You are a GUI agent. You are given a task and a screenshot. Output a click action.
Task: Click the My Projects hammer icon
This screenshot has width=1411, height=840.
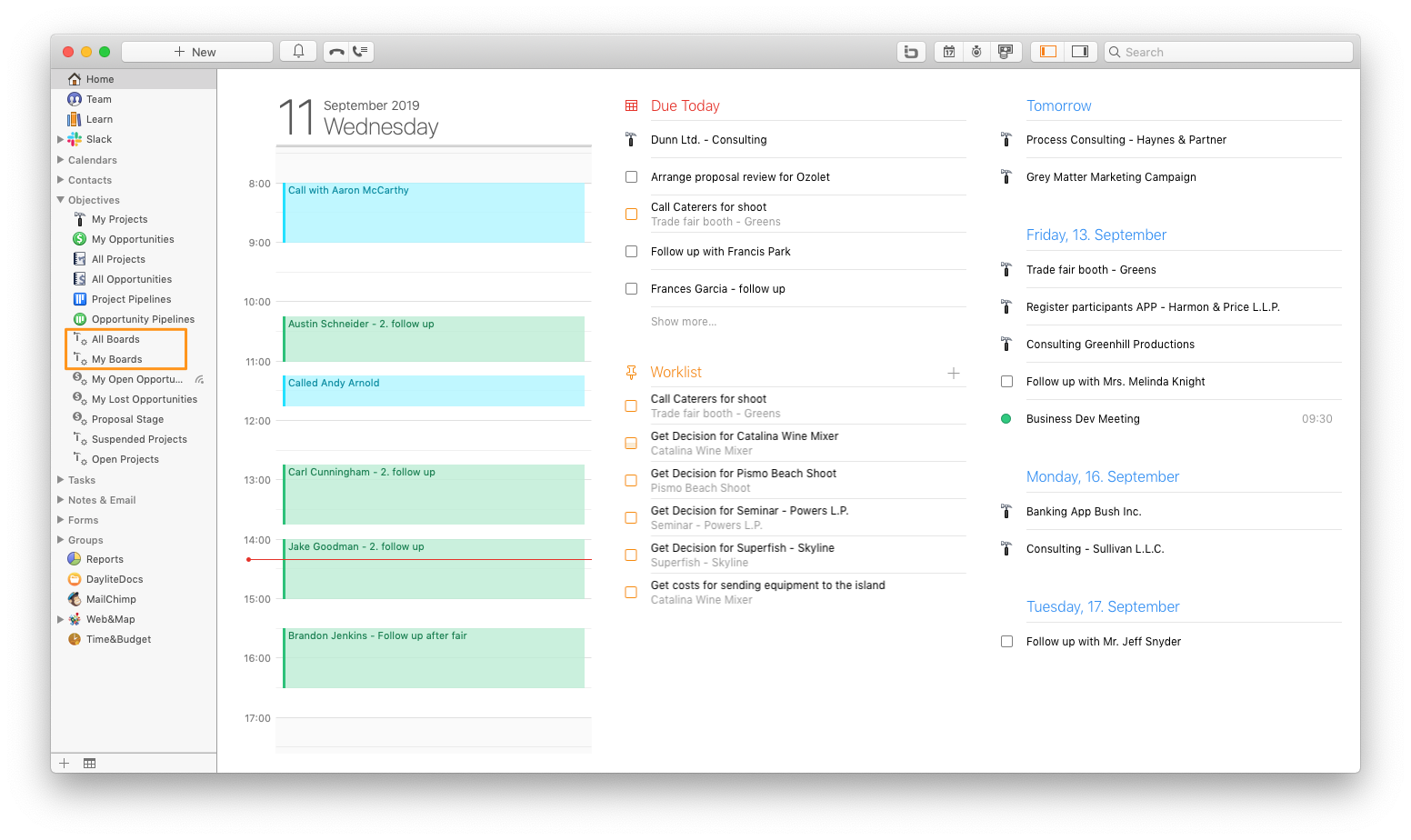coord(79,219)
